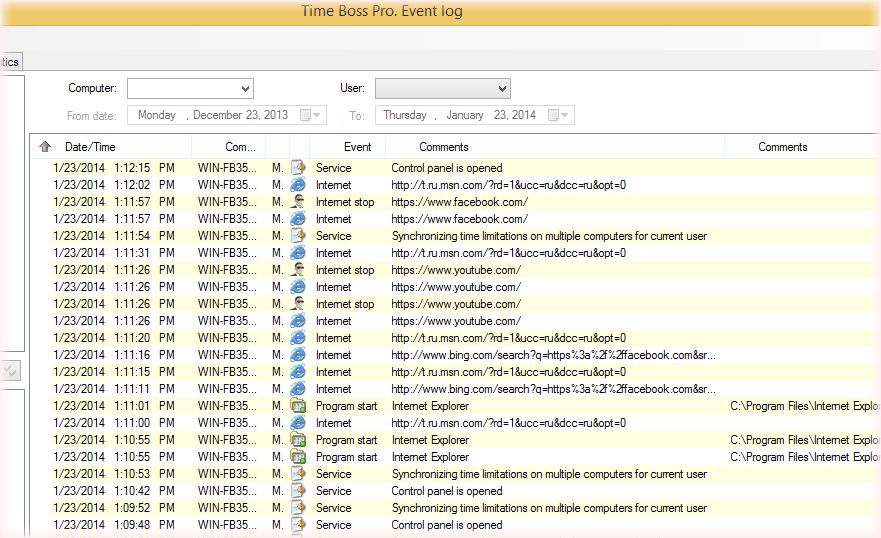881x538 pixels.
Task: Open the Computer dropdown
Action: point(245,88)
